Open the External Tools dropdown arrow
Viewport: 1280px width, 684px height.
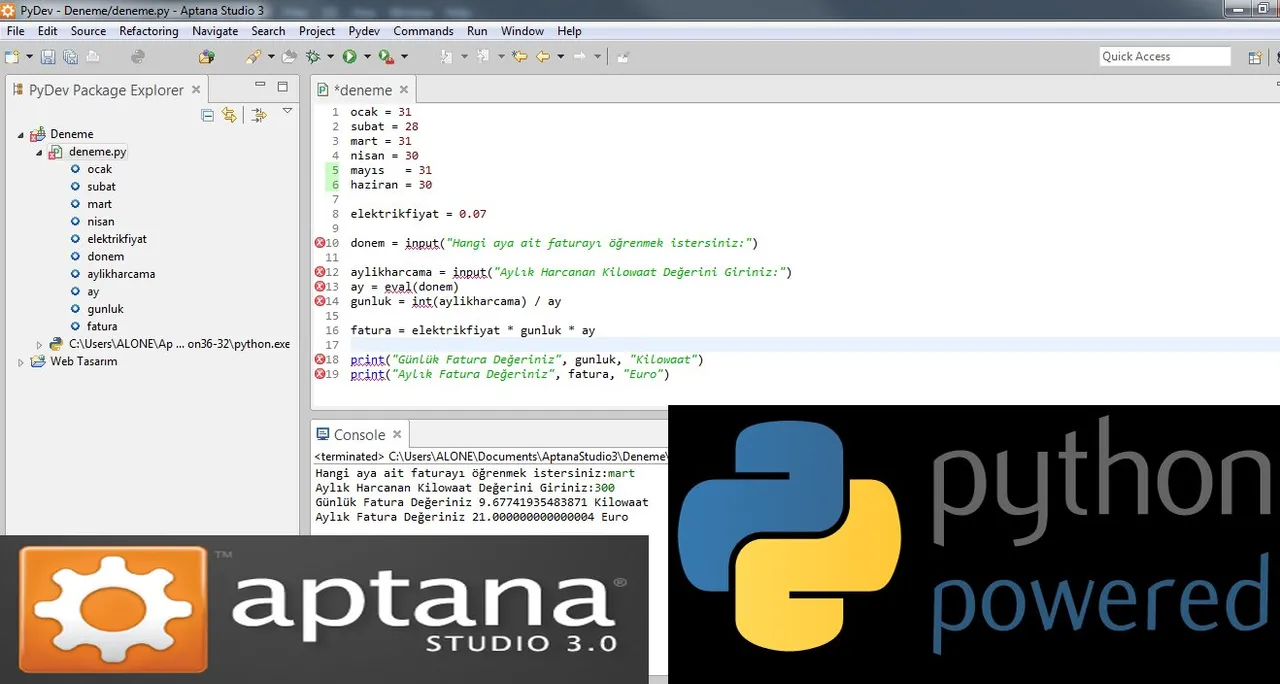pos(404,57)
